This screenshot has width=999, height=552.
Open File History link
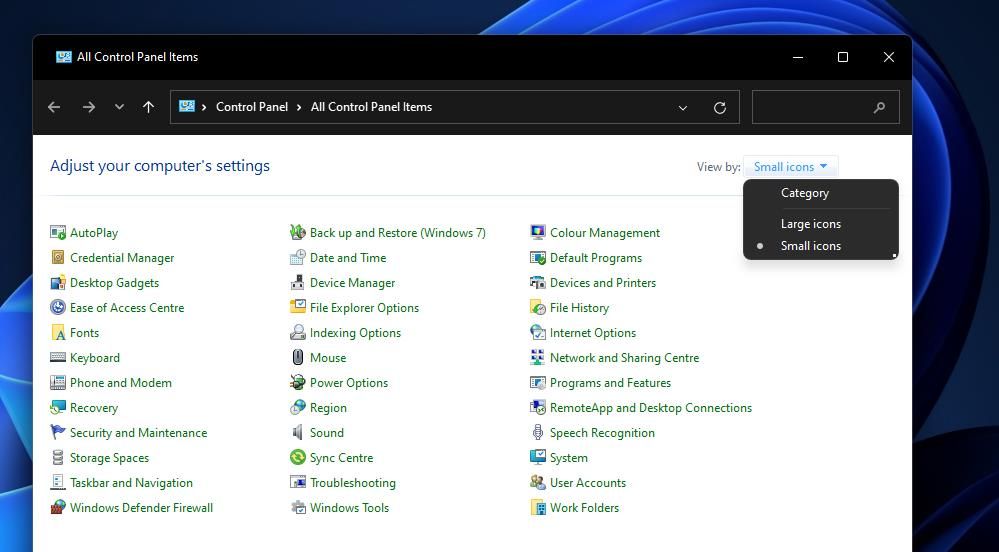click(x=579, y=307)
